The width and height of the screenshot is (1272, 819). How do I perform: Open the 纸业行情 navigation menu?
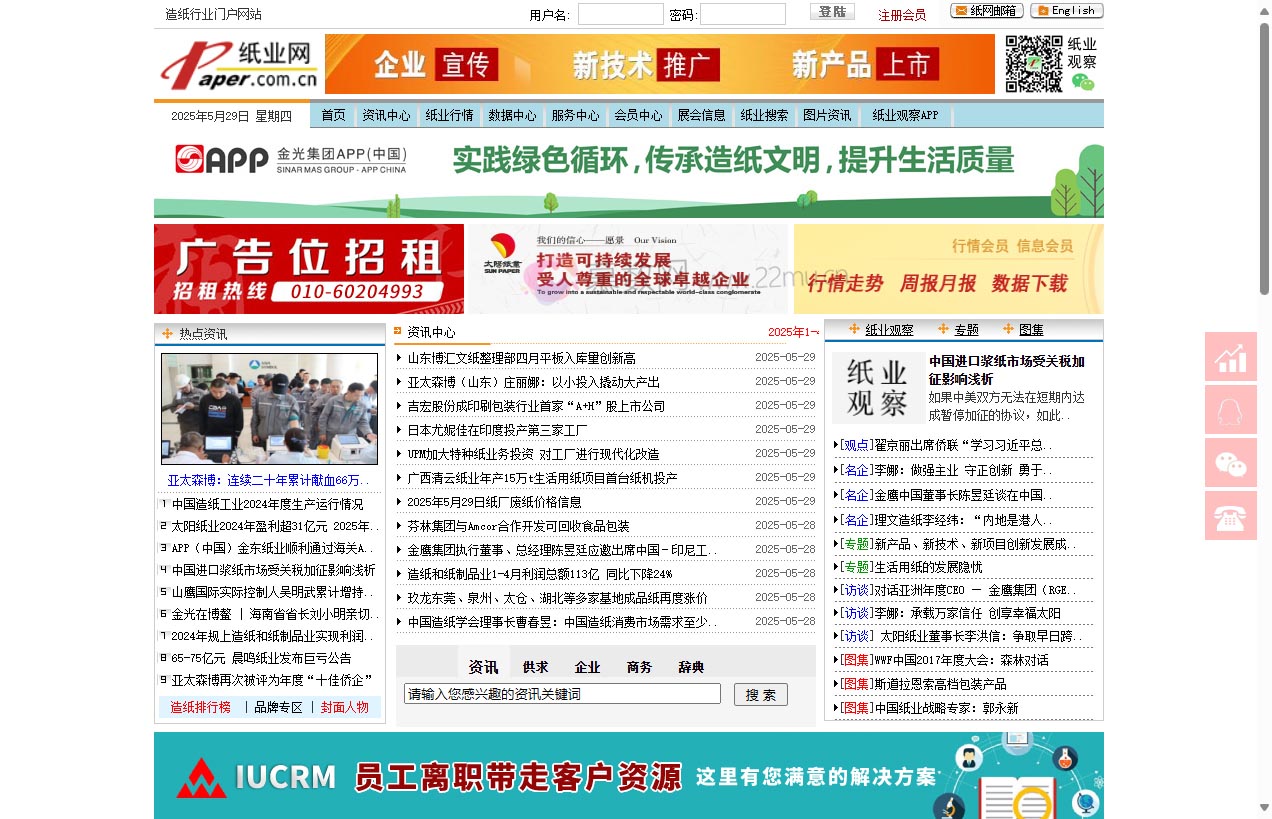(450, 115)
